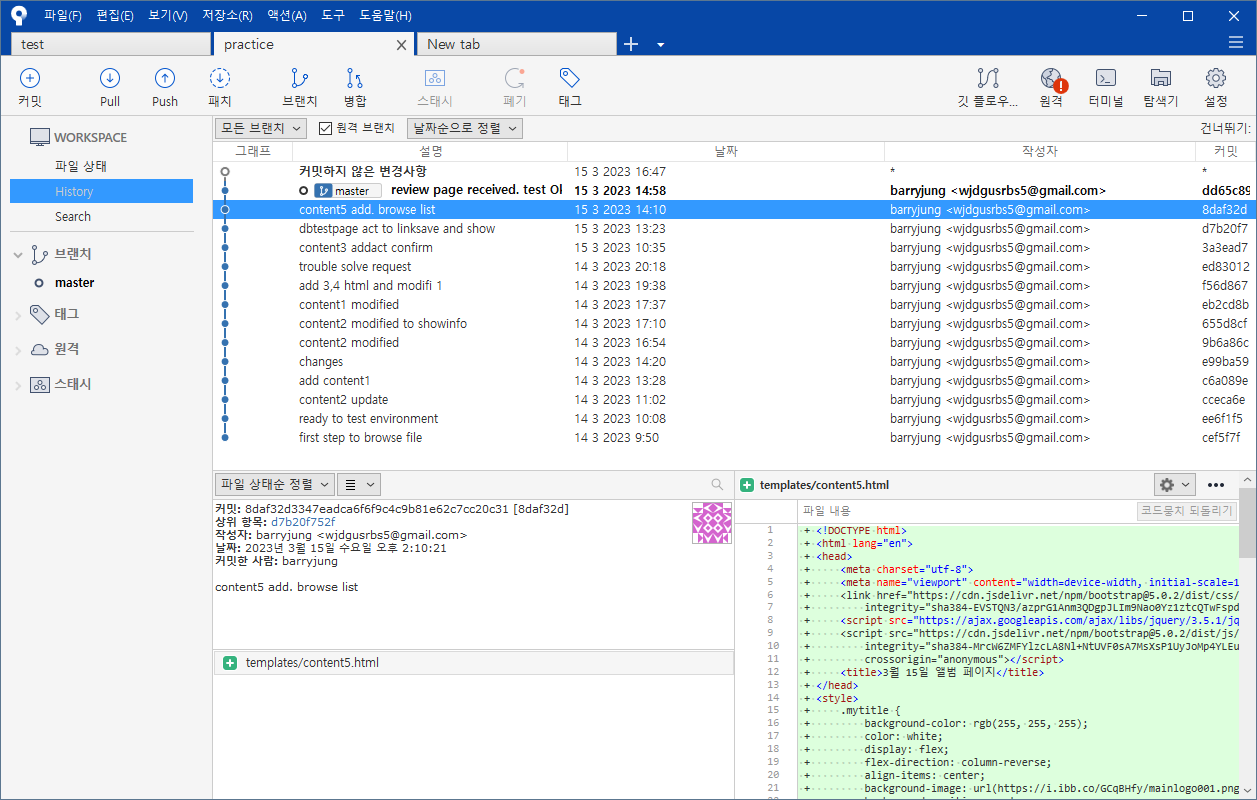This screenshot has width=1257, height=800.
Task: Open the File (파일) menu
Action: pyautogui.click(x=63, y=16)
